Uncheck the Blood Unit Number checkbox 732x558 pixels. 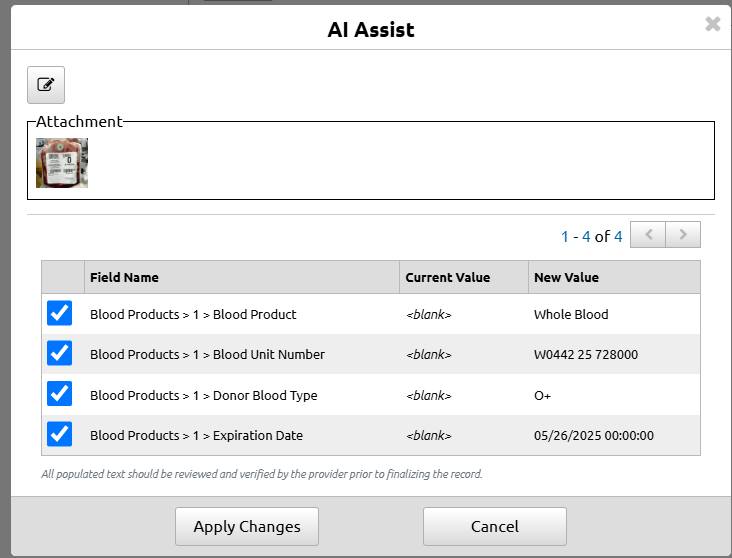[59, 353]
